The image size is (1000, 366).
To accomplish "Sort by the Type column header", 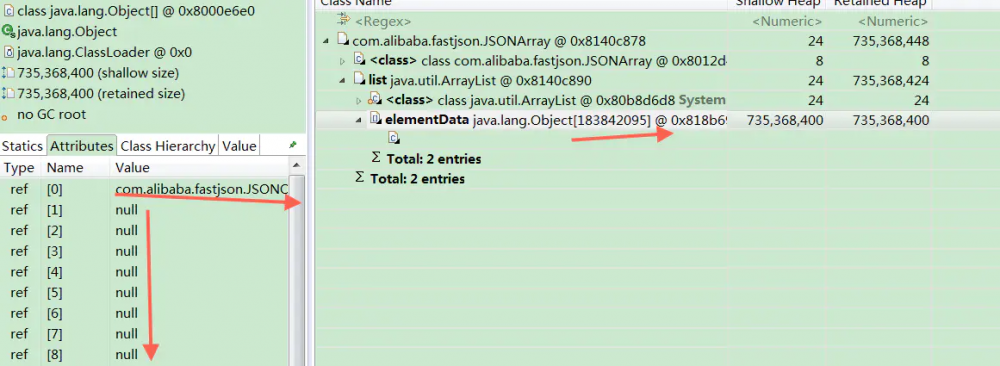I will 20,168.
